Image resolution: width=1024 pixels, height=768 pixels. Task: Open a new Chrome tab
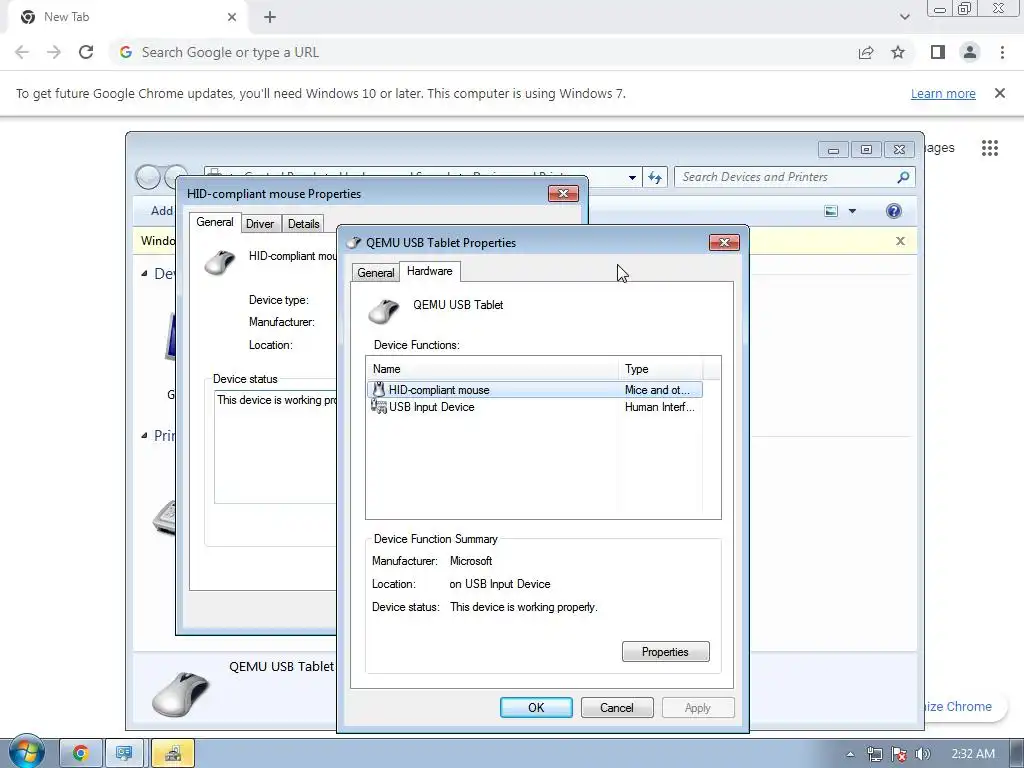click(270, 17)
